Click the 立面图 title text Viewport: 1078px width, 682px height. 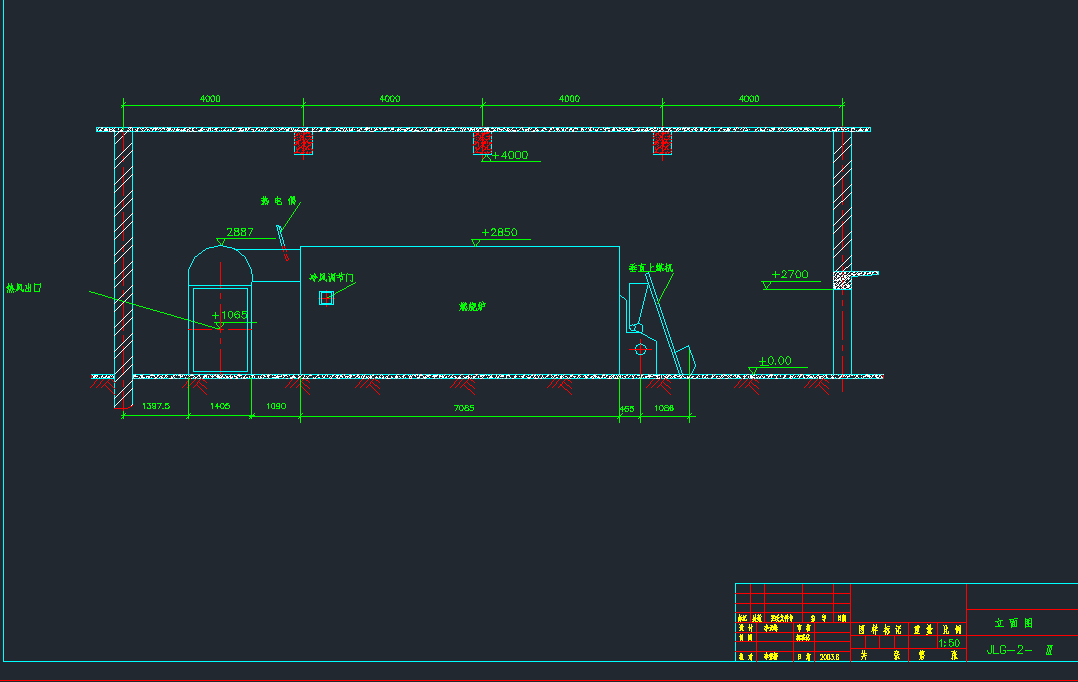[x=1014, y=623]
